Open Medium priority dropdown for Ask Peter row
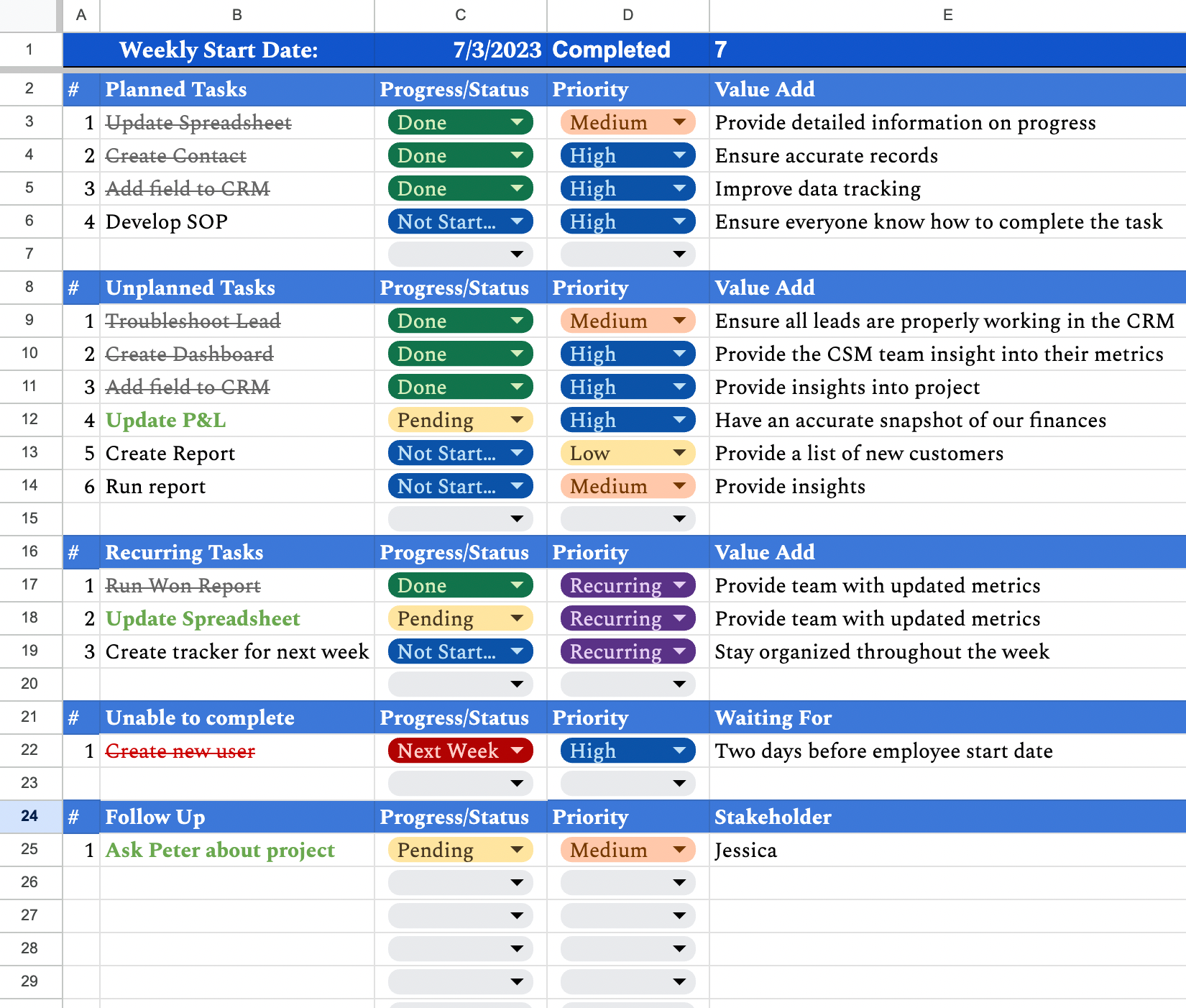 coord(679,850)
